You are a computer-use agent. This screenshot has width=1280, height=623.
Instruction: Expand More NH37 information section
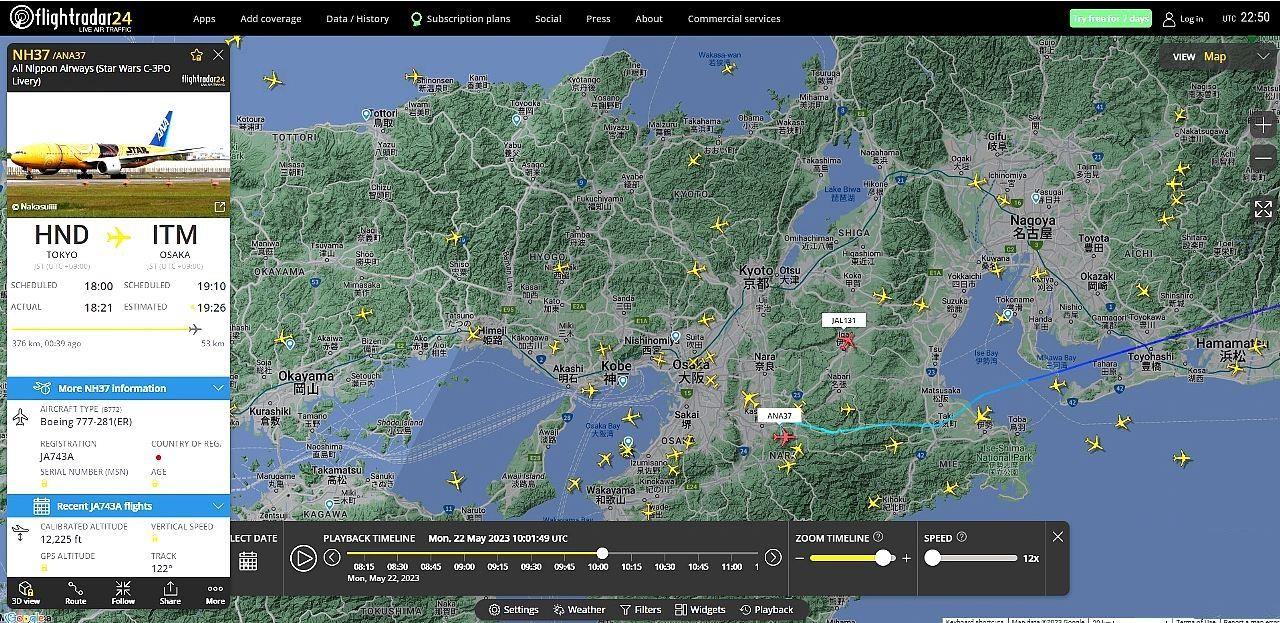coord(118,388)
